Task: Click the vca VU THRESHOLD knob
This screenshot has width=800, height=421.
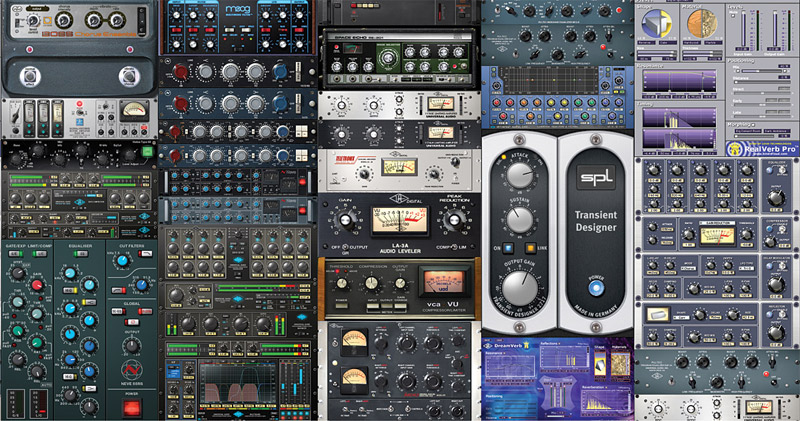Action: point(341,283)
